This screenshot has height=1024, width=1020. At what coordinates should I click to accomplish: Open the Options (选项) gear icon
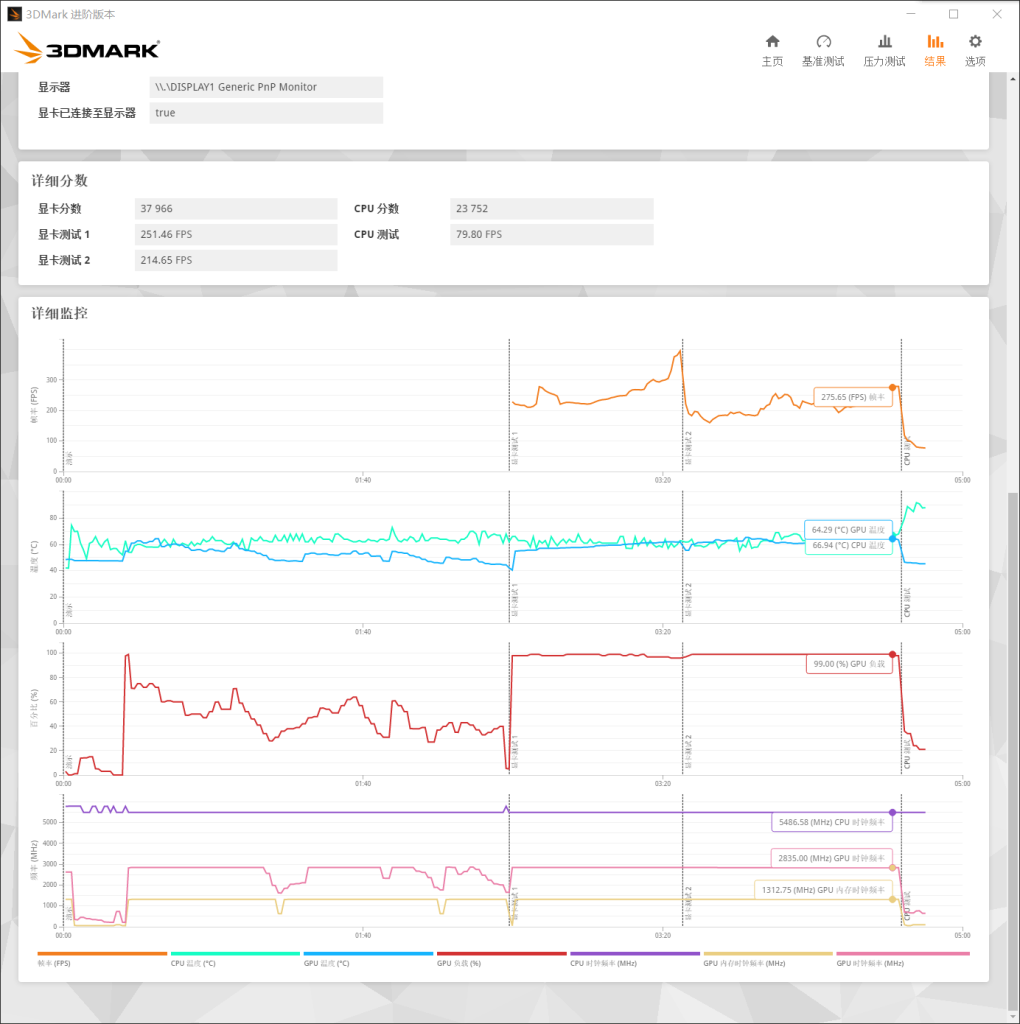975,50
